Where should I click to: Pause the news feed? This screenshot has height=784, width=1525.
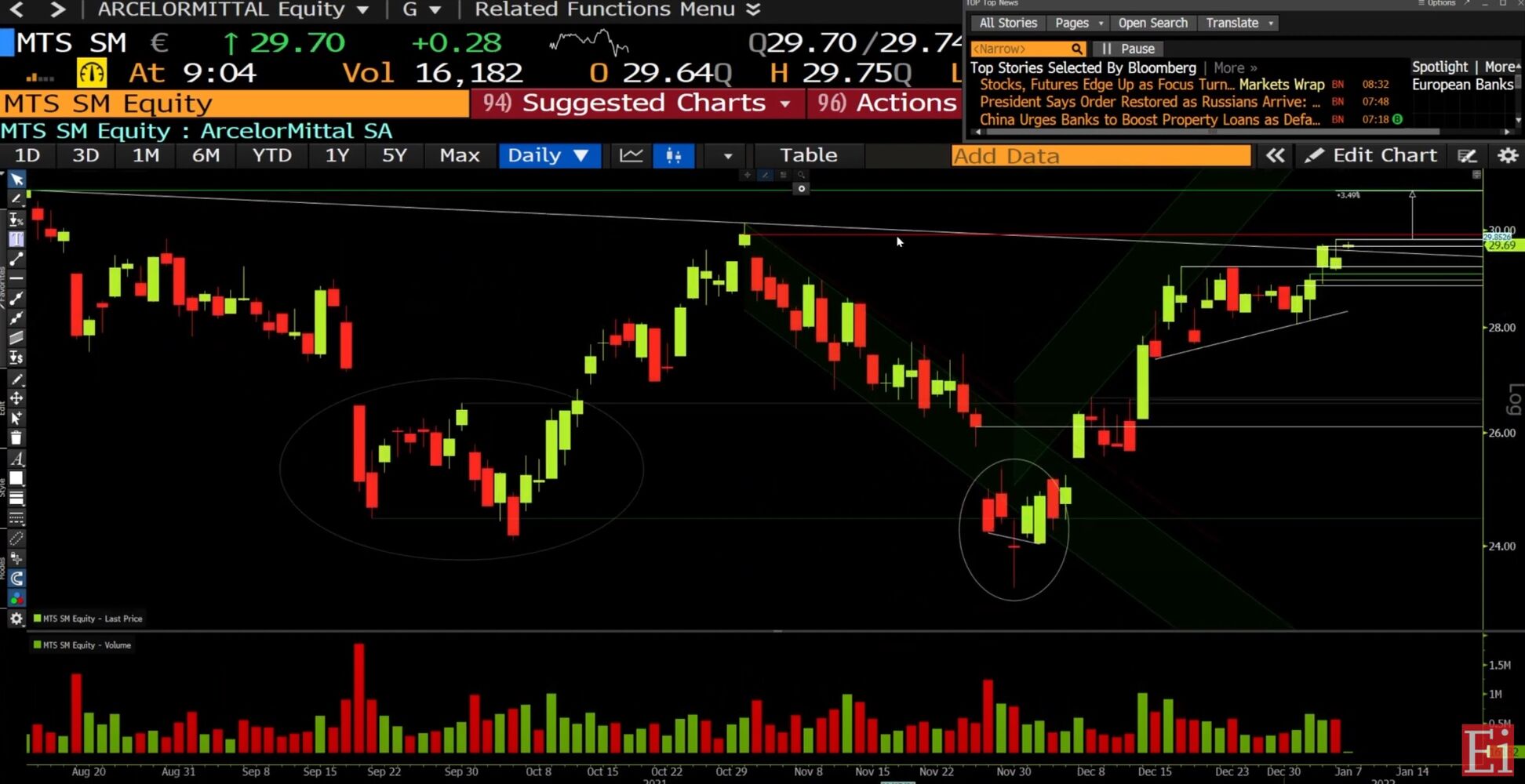click(1128, 49)
